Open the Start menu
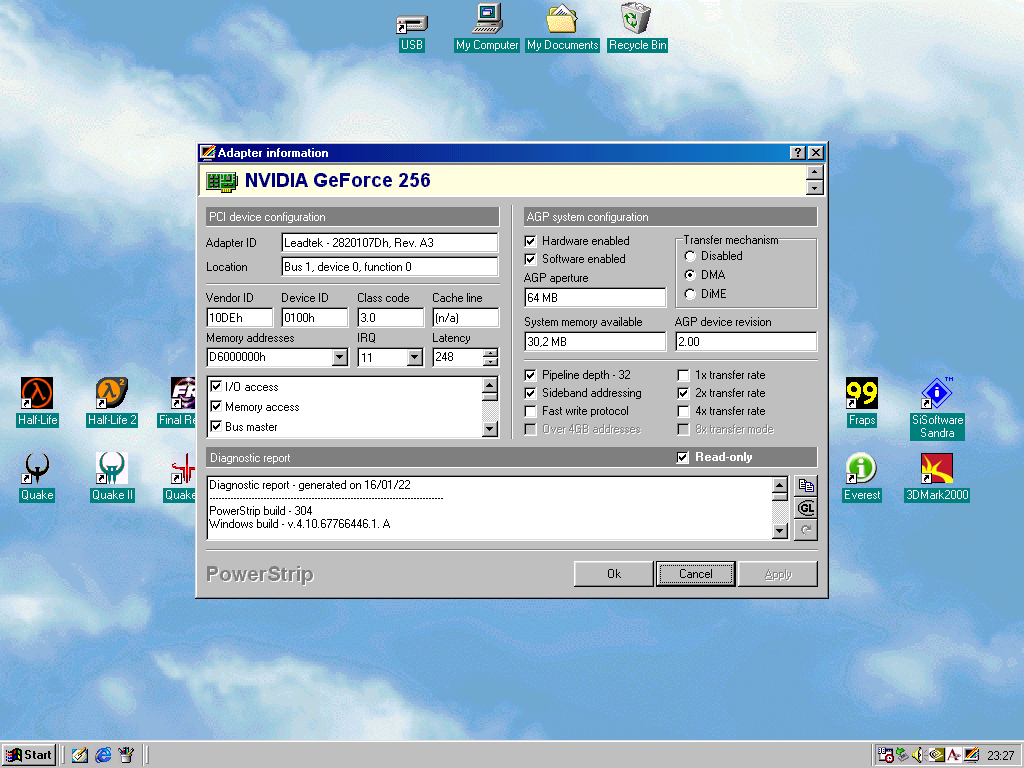The height and width of the screenshot is (768, 1024). [29, 755]
